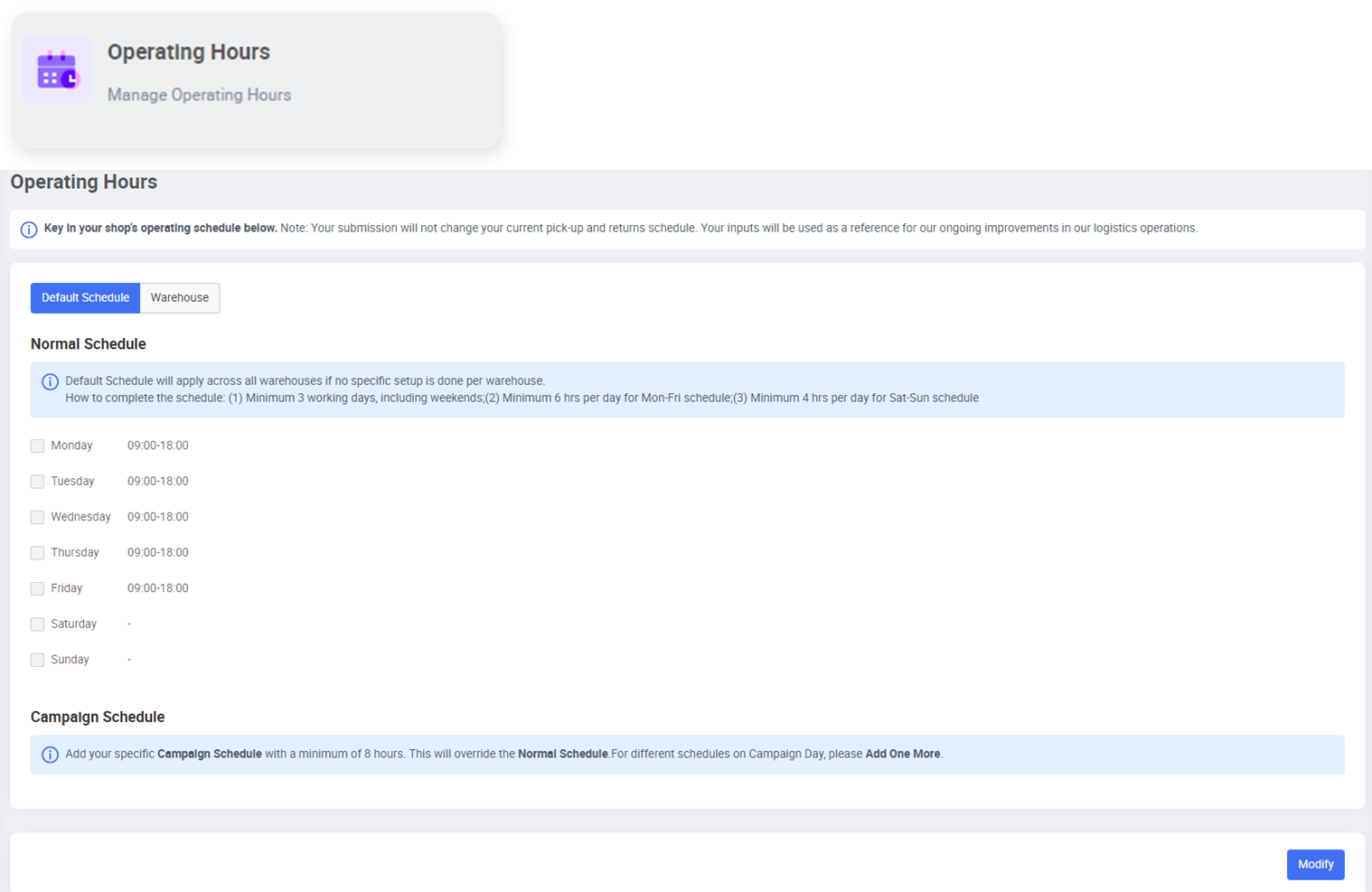Click the info icon beside Key in your shop's operating schedule
This screenshot has width=1372, height=892.
29,230
